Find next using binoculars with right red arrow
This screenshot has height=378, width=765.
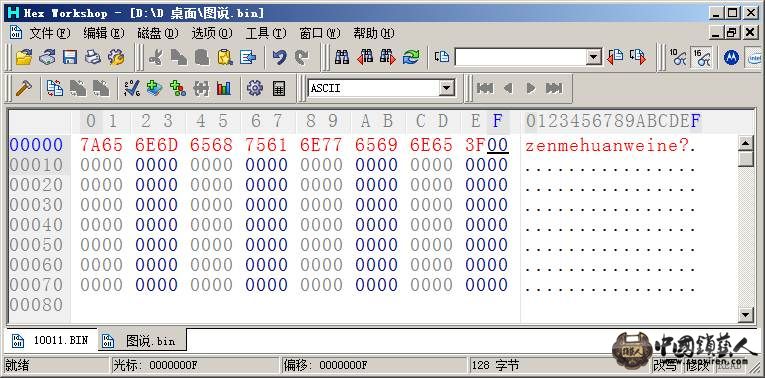tap(388, 58)
